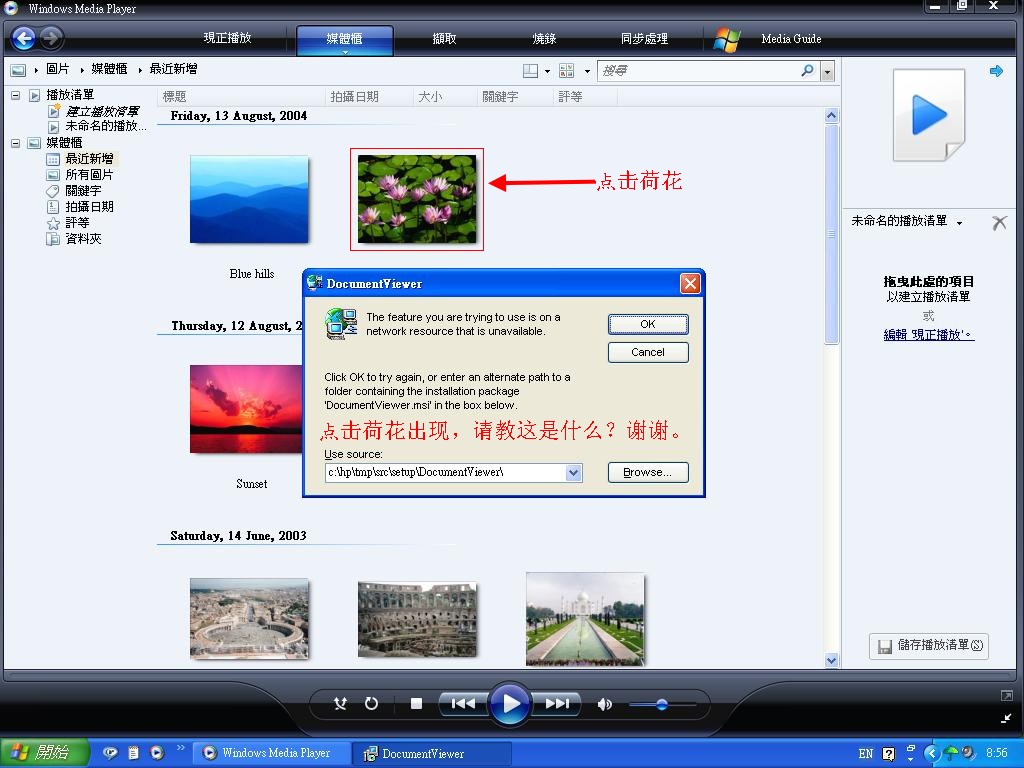Click the large Play button
This screenshot has height=768, width=1024.
[x=510, y=704]
